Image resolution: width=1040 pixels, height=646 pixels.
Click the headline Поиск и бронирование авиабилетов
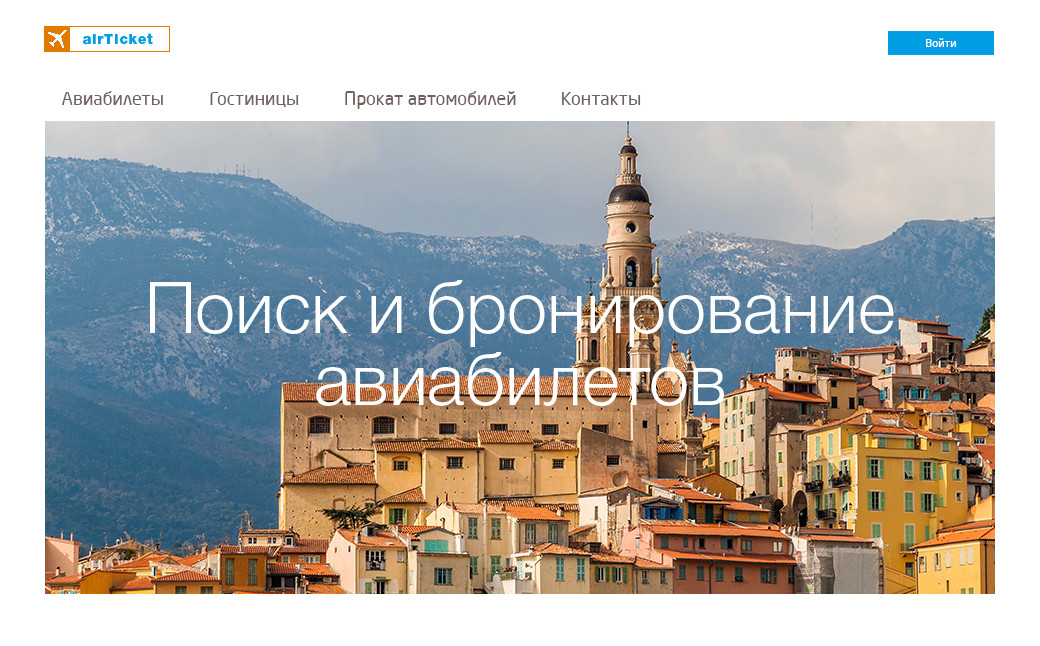521,344
